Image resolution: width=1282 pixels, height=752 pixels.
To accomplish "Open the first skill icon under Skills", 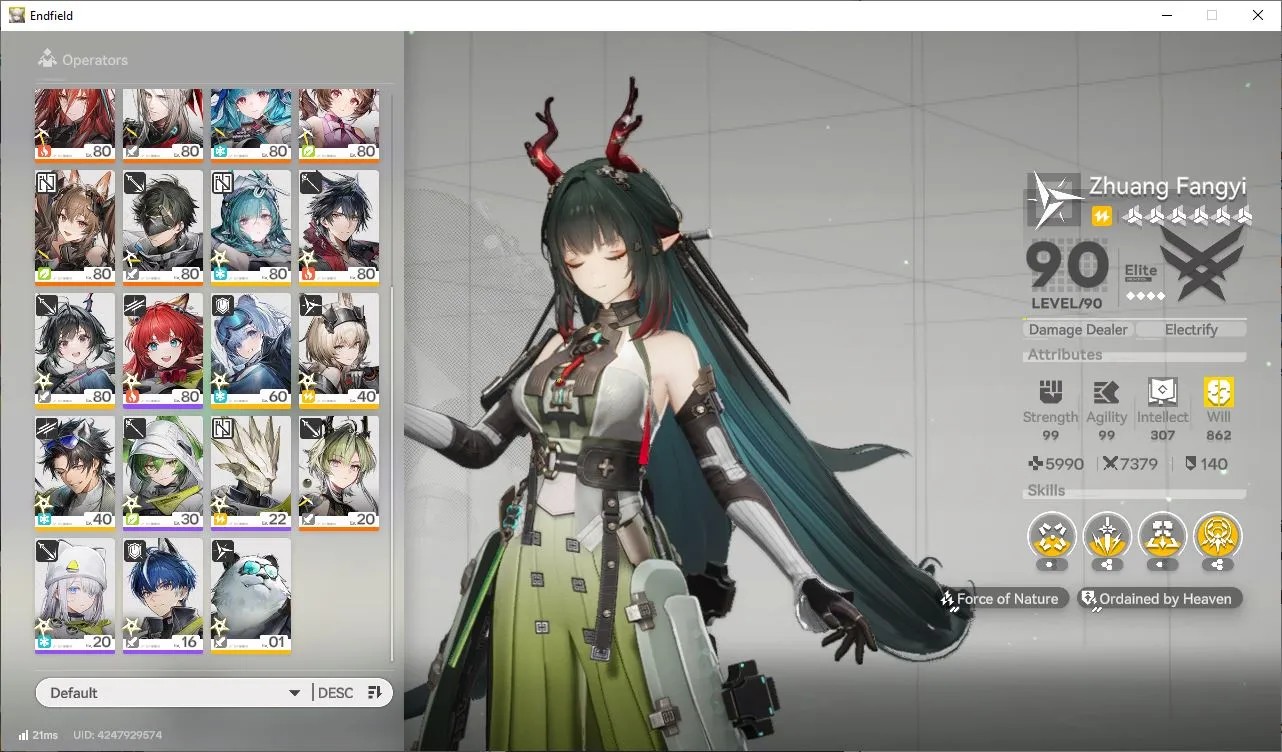I will point(1051,537).
